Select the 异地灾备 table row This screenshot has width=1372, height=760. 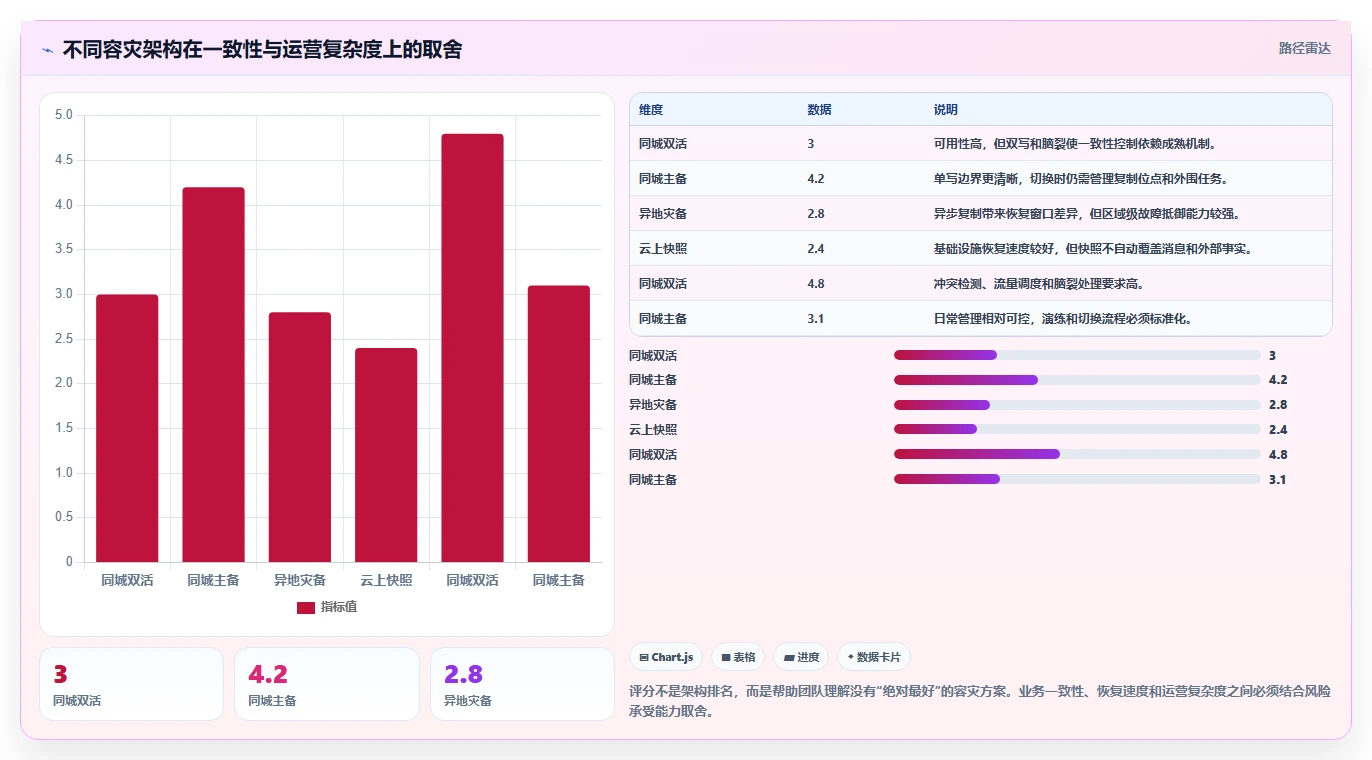pos(981,213)
